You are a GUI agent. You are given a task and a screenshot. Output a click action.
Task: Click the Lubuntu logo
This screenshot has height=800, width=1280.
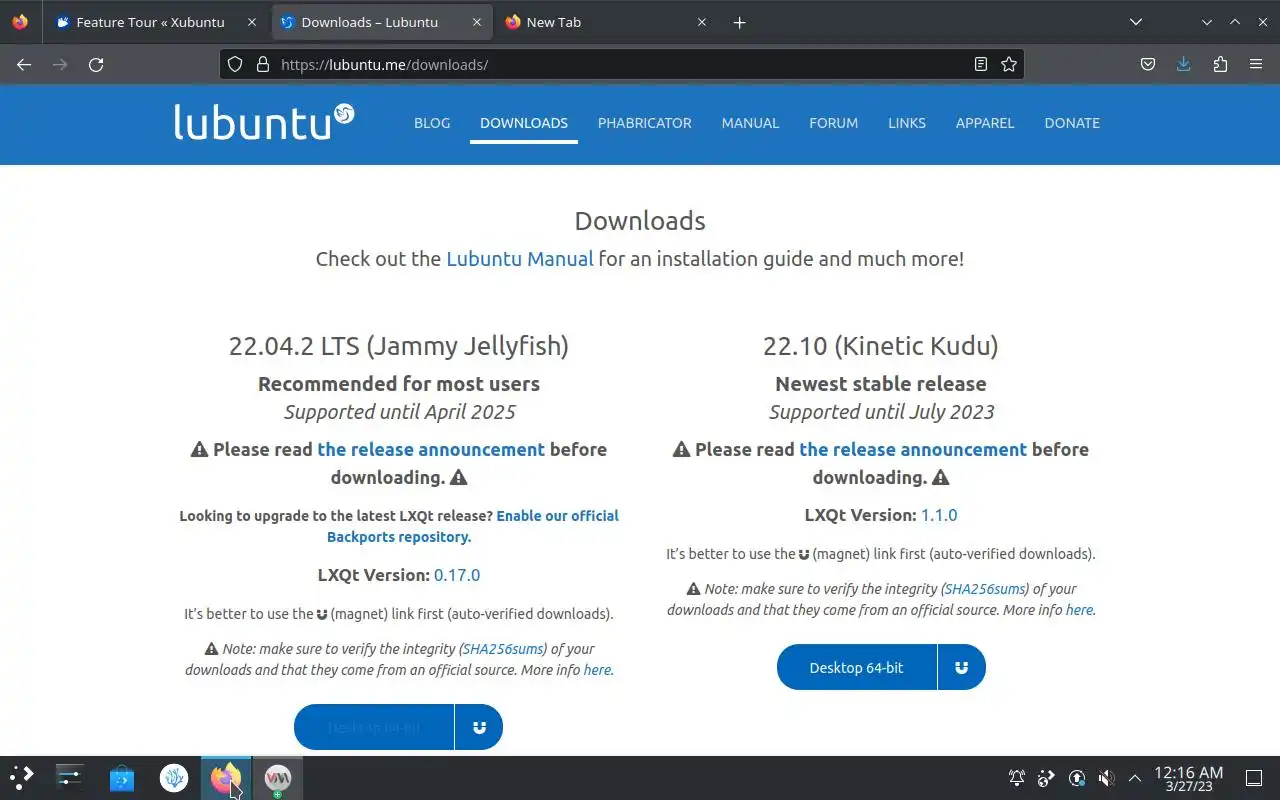[x=264, y=121]
